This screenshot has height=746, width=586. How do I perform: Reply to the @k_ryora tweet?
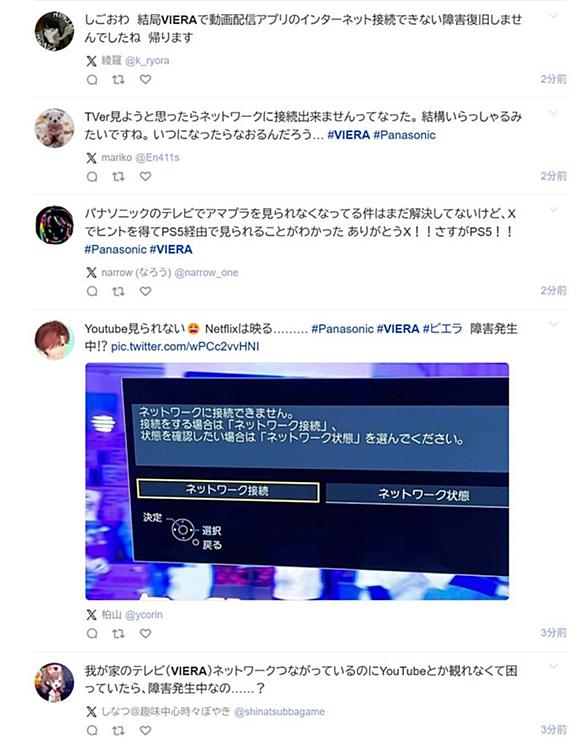(x=92, y=79)
